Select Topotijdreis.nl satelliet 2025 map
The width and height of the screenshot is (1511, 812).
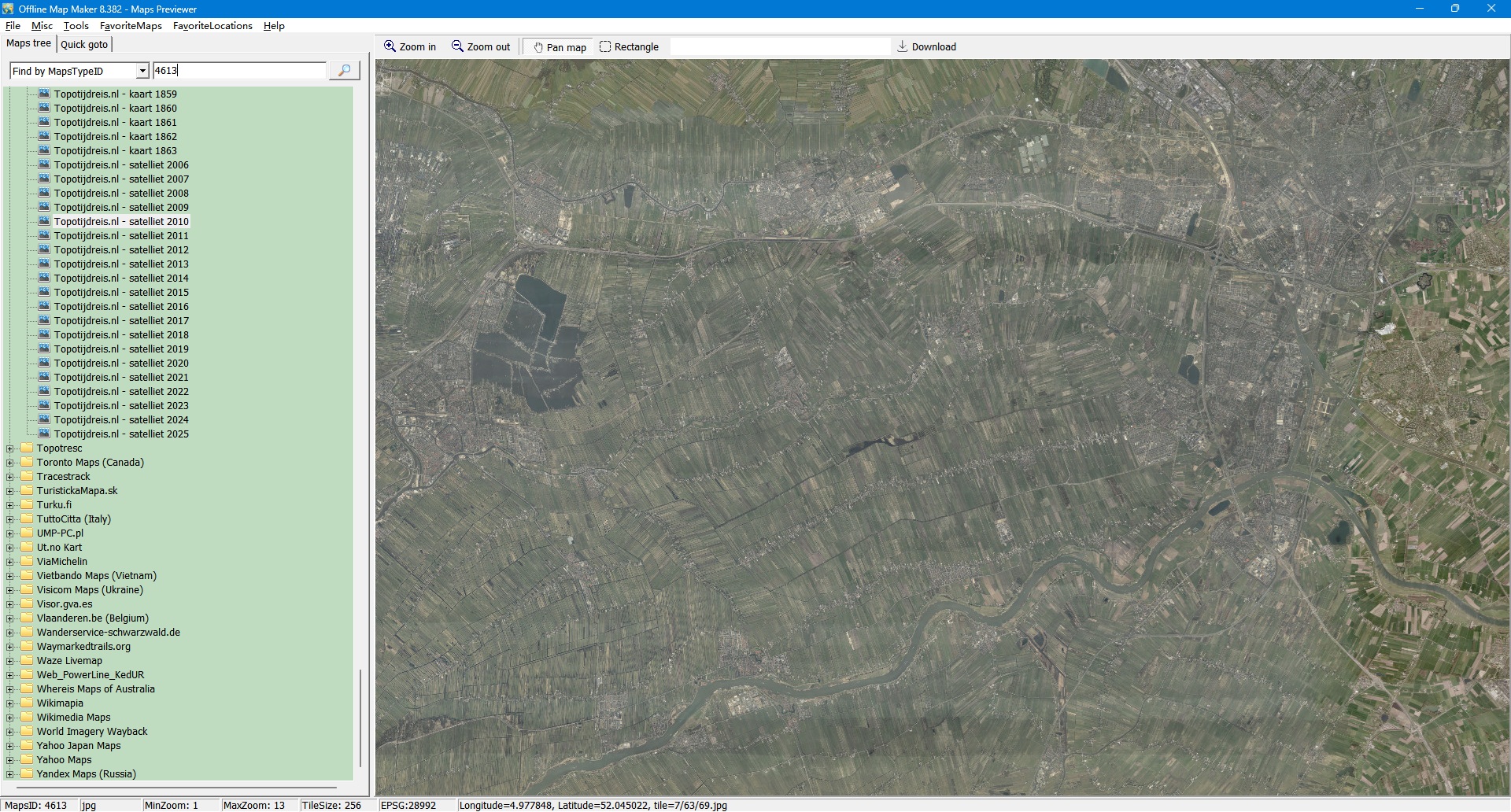pos(120,434)
